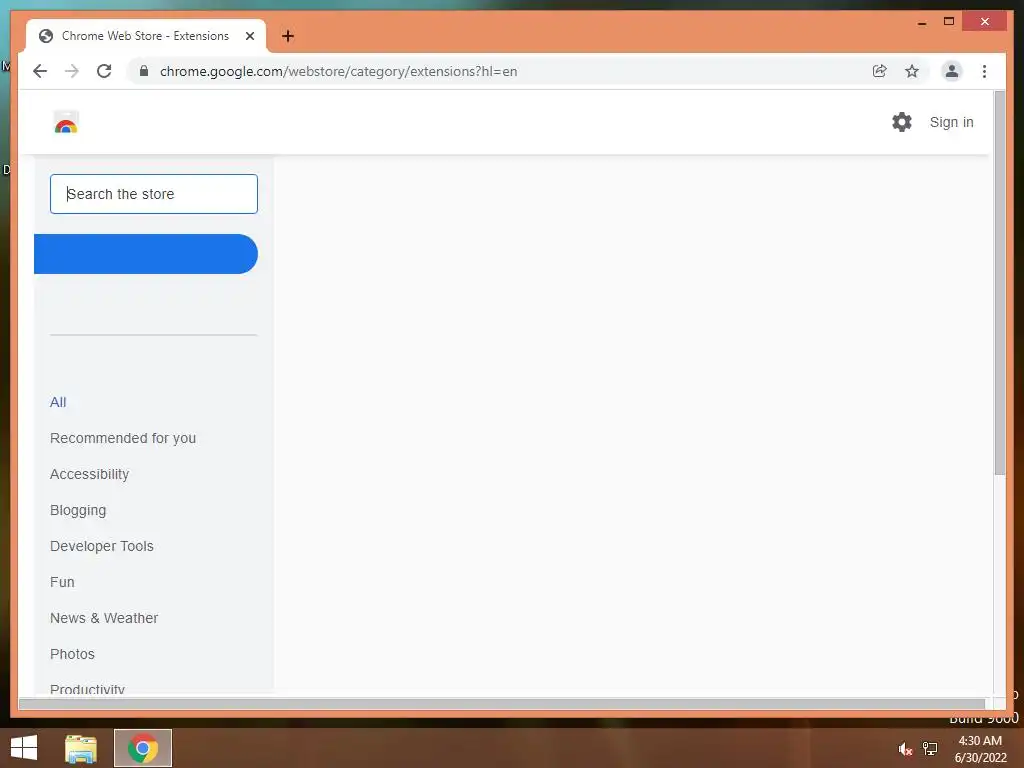Reload the Chrome Web Store page
The width and height of the screenshot is (1024, 768).
[x=104, y=71]
